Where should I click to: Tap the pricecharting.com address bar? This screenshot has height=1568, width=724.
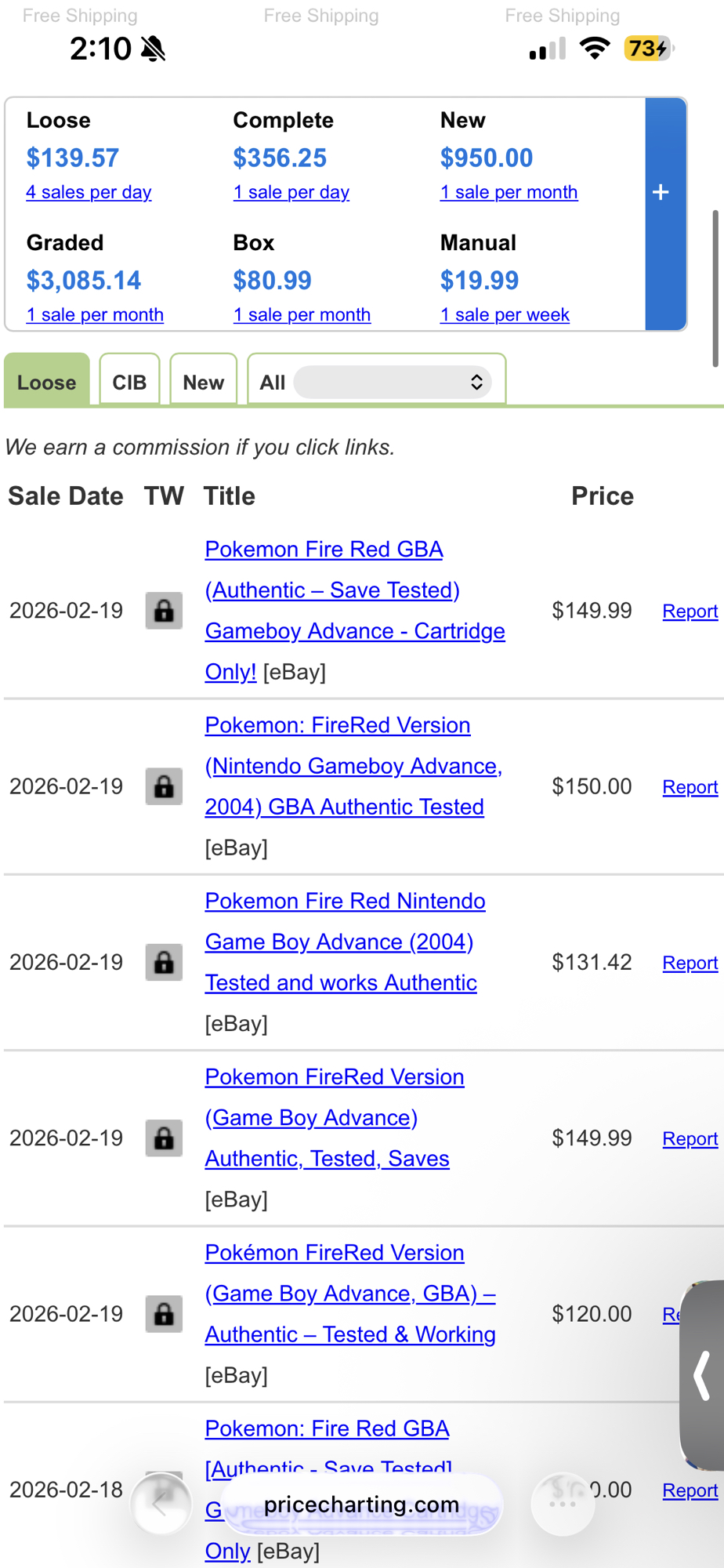pyautogui.click(x=361, y=1504)
